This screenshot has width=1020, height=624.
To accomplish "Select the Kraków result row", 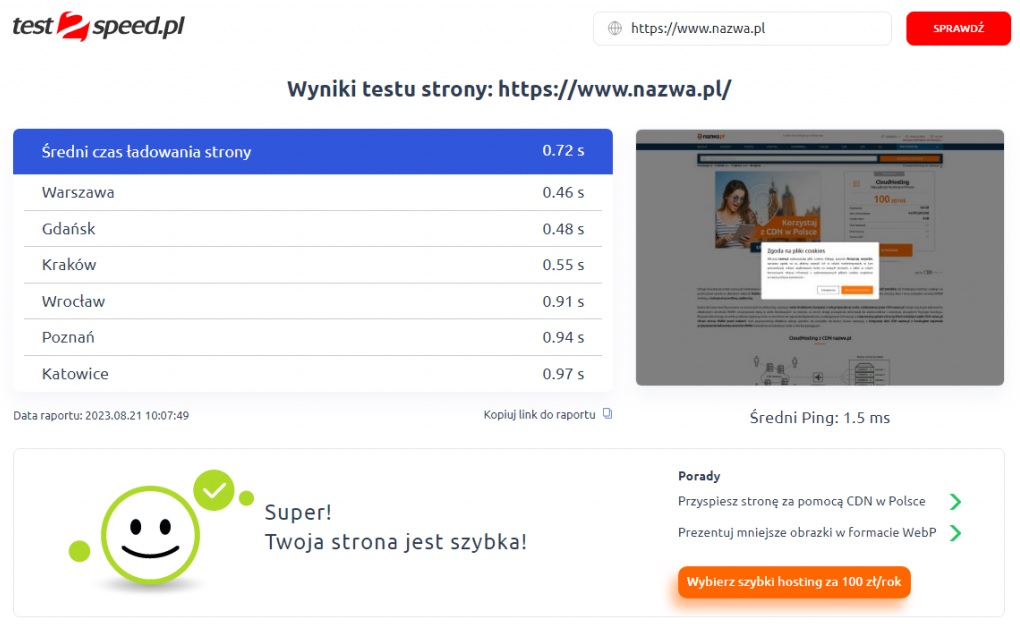I will 312,265.
